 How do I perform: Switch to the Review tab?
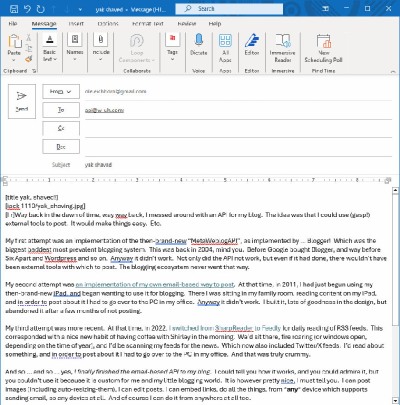187,24
